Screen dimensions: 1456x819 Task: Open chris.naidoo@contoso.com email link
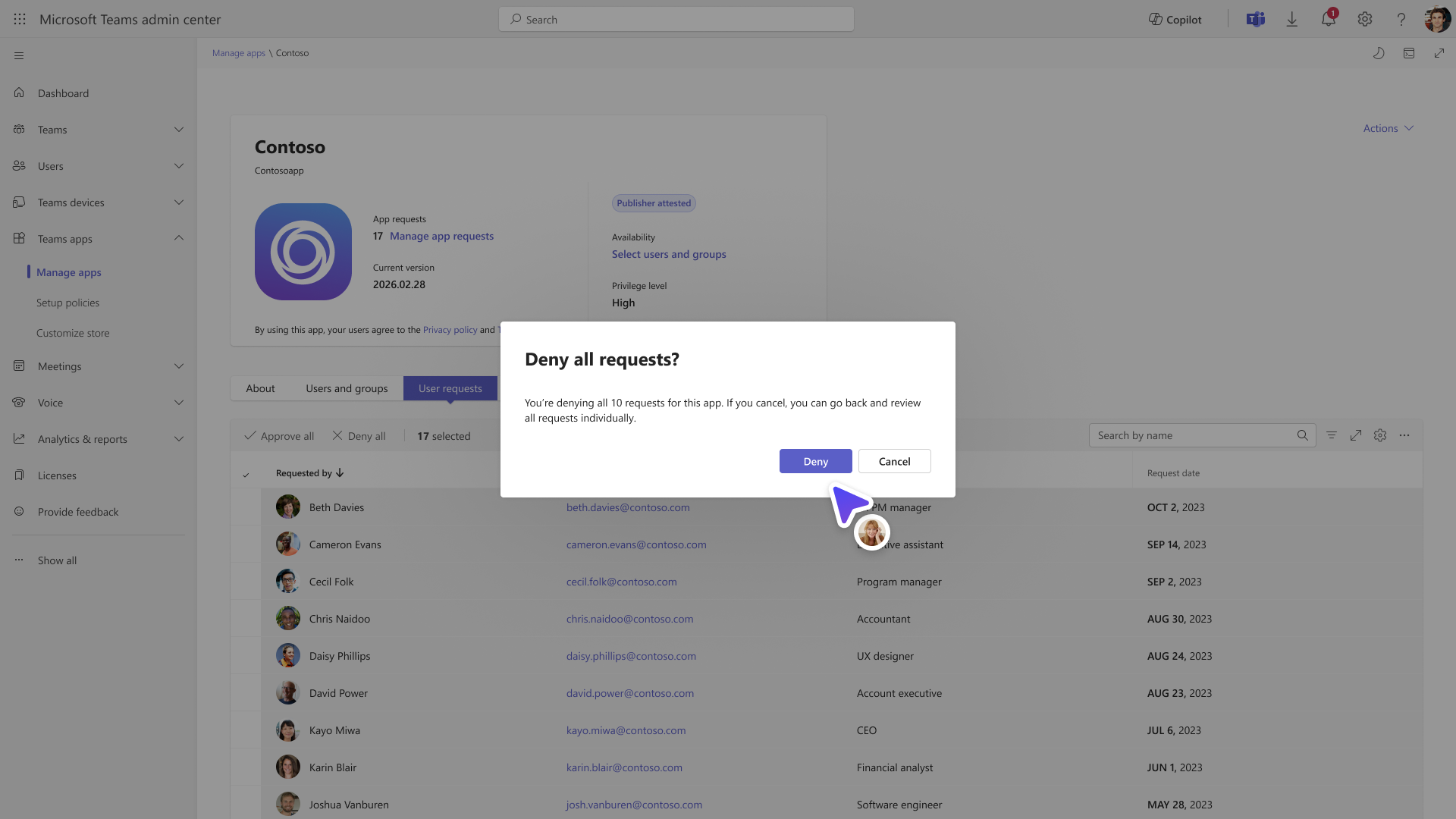coord(629,619)
